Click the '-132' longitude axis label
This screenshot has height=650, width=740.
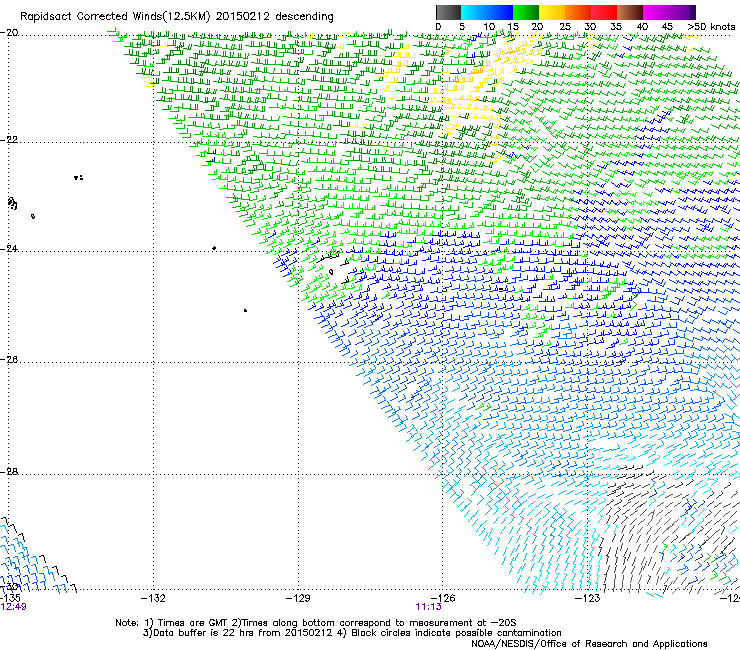coord(153,599)
